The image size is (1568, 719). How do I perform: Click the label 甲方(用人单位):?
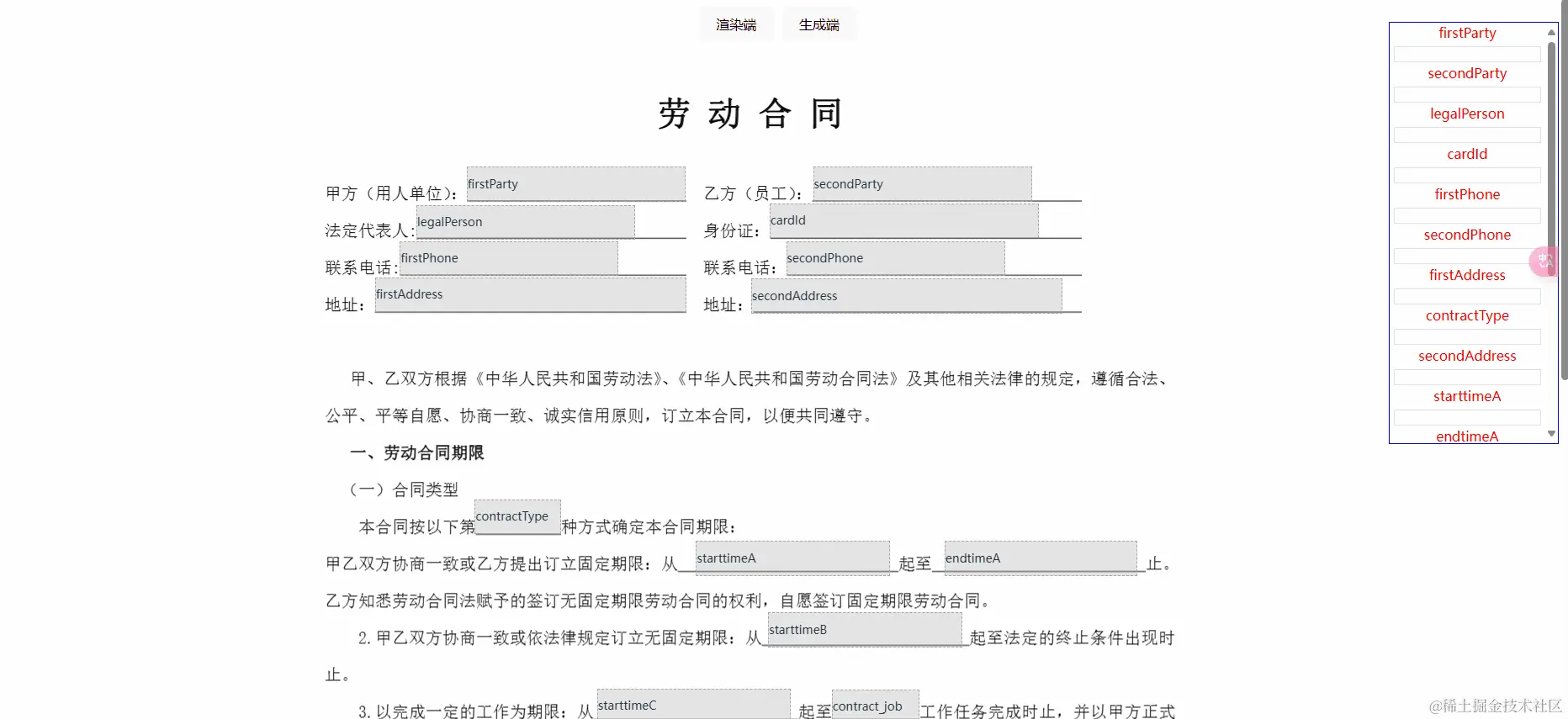click(x=392, y=193)
